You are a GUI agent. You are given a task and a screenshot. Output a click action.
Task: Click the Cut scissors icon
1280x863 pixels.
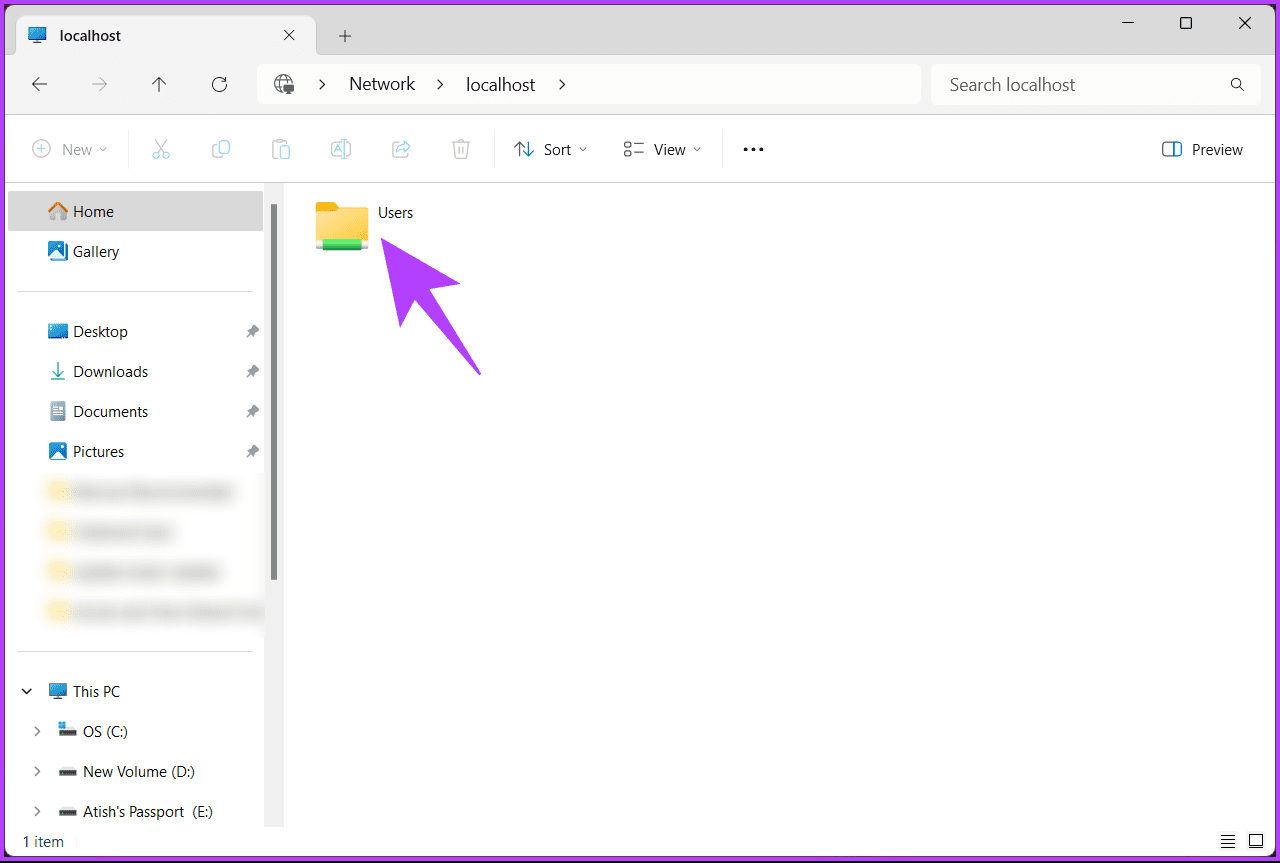(161, 149)
